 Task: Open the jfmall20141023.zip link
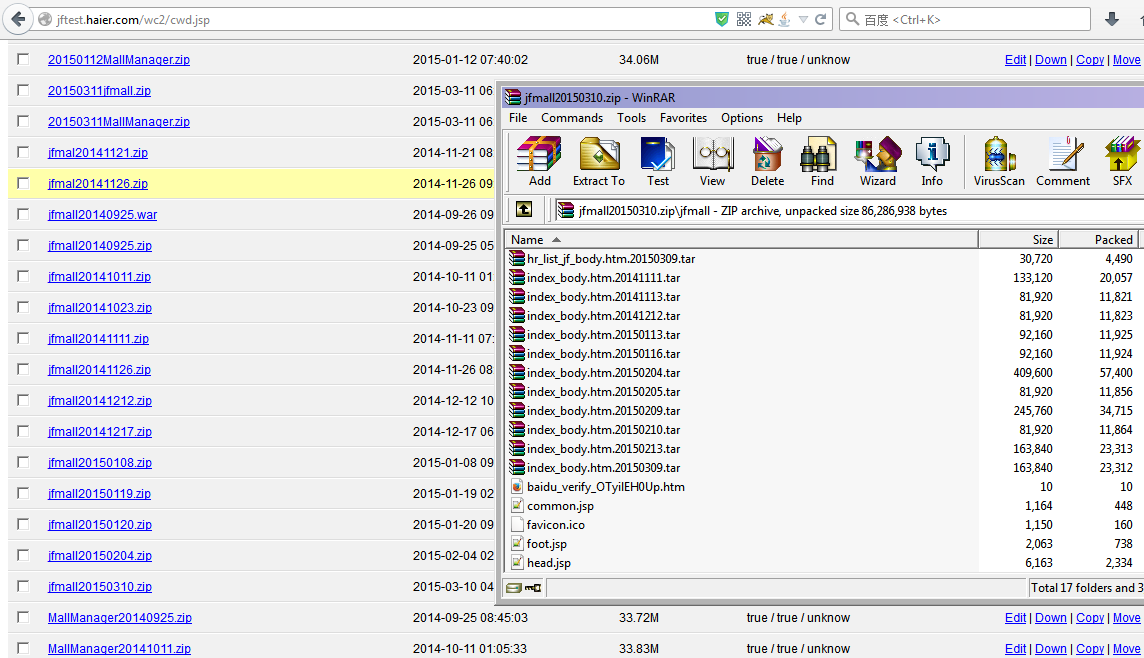[x=100, y=308]
